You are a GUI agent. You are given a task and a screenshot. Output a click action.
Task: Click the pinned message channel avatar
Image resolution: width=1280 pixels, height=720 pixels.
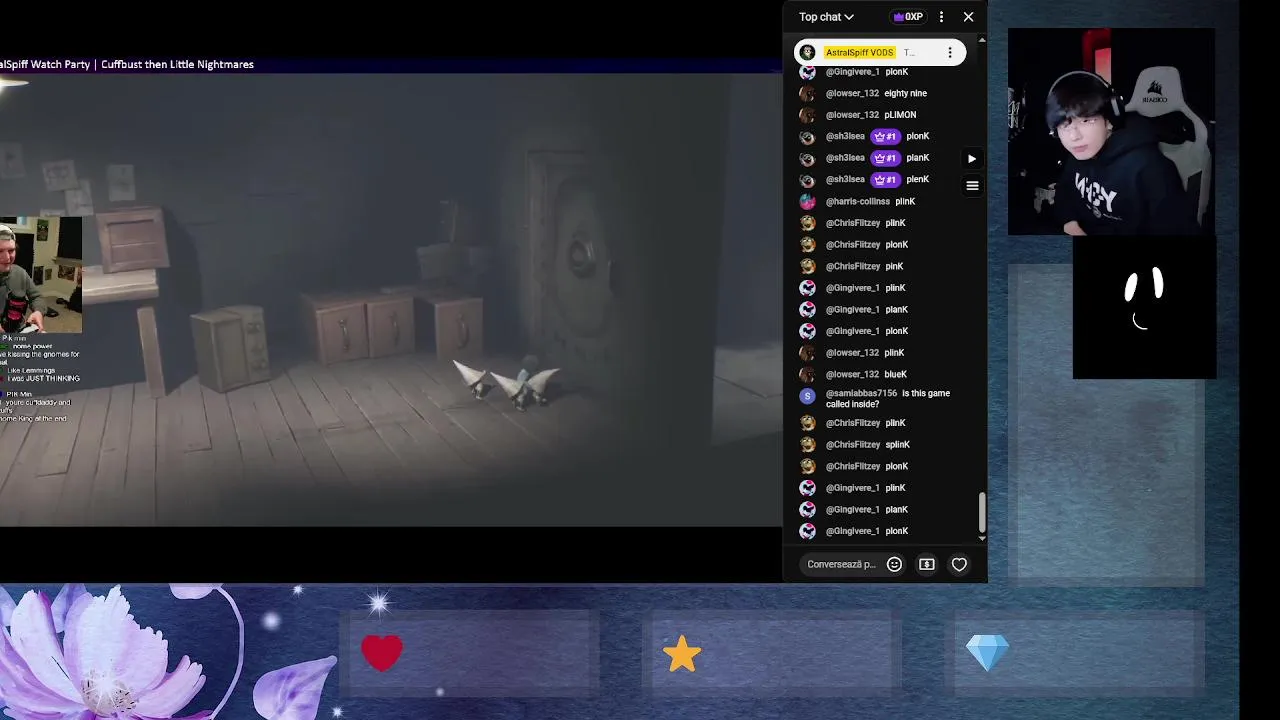(808, 52)
